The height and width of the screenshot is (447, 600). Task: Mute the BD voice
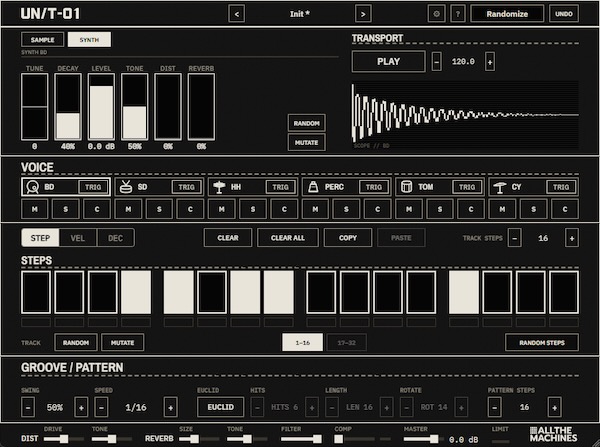35,209
